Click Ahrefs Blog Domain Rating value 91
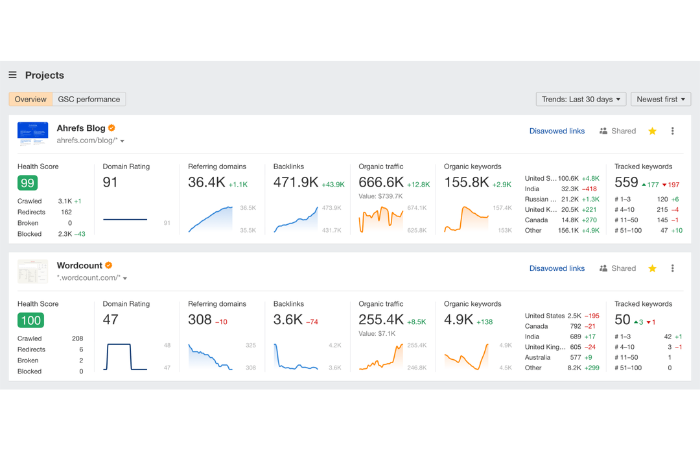 coord(110,182)
